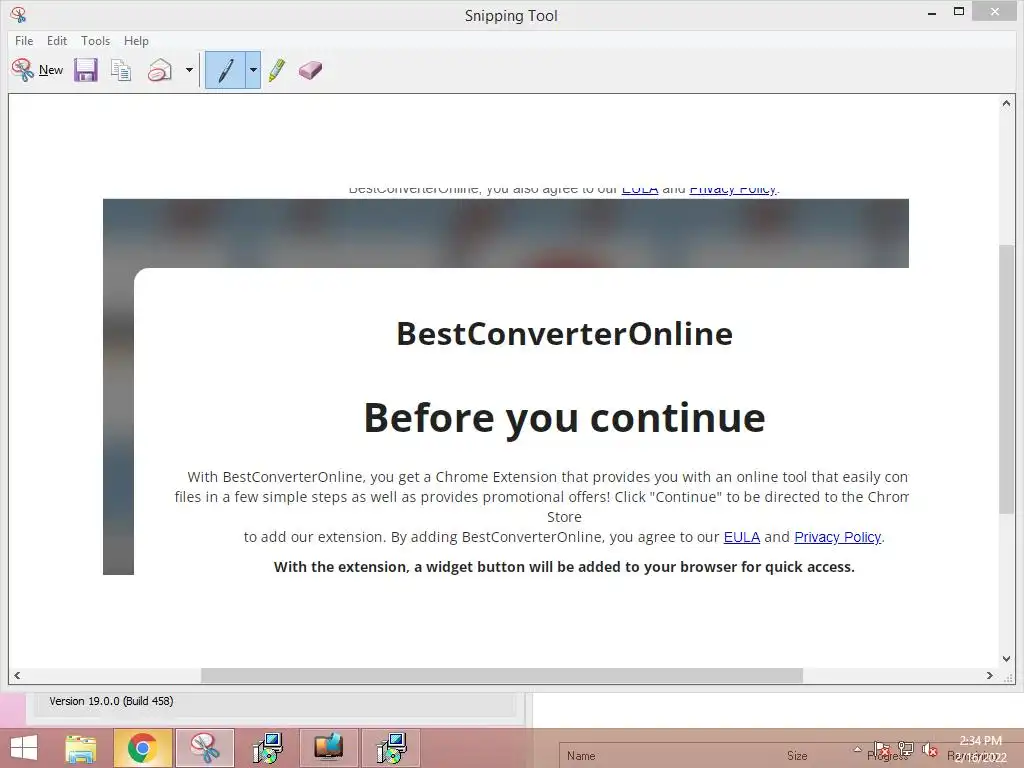Open the Windows Start button
Screen dimensions: 1024x768
coord(24,748)
